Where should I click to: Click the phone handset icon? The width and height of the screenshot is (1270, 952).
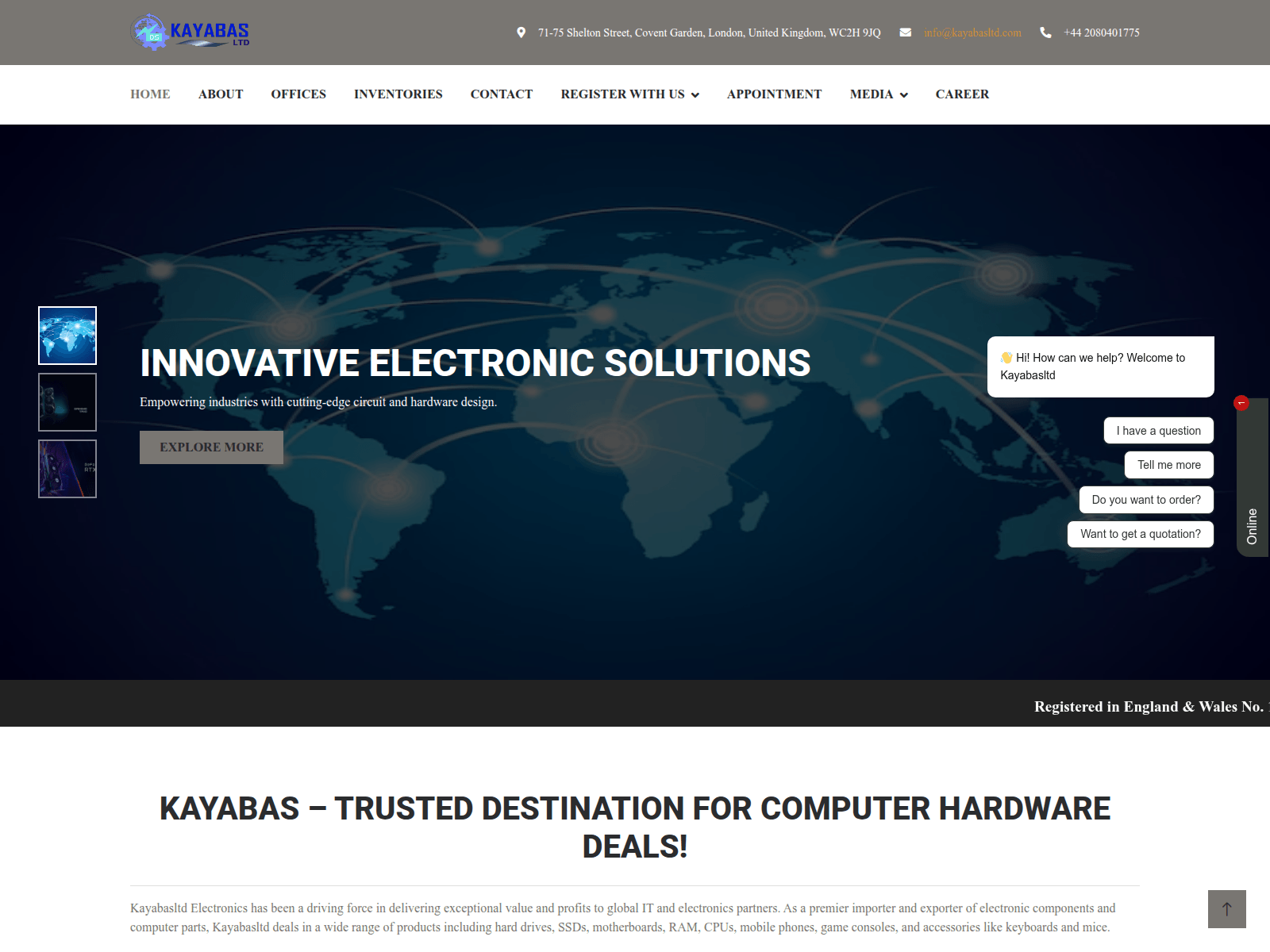click(x=1045, y=33)
